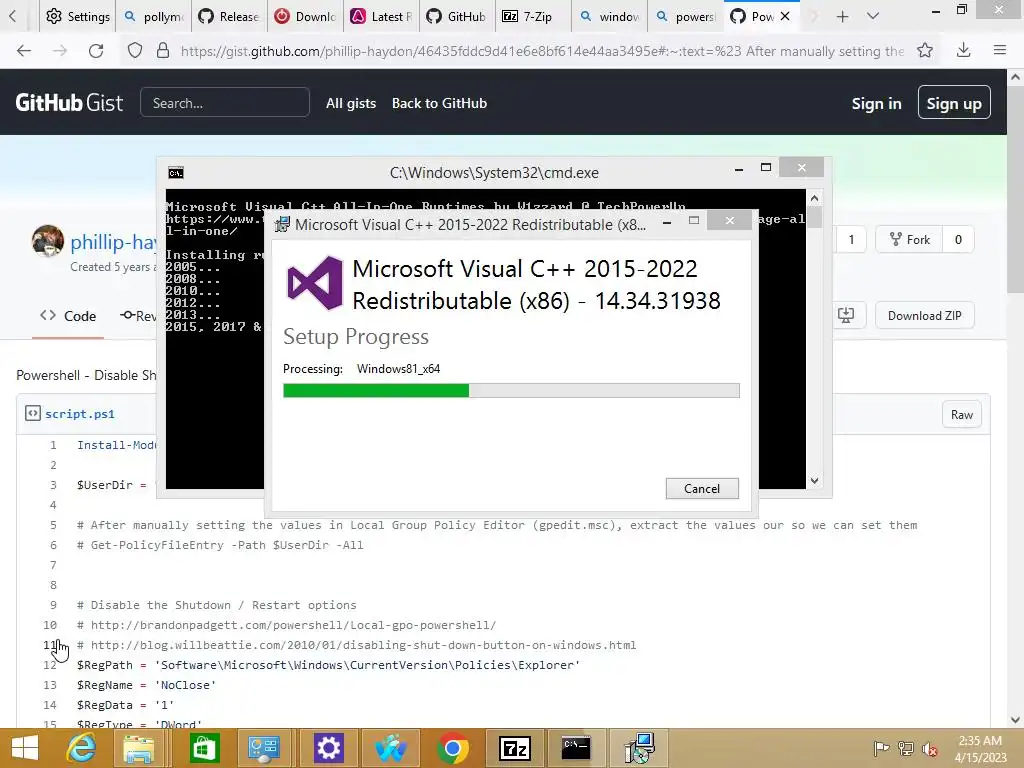
Task: Switch to the Latest R tab
Action: click(x=381, y=16)
